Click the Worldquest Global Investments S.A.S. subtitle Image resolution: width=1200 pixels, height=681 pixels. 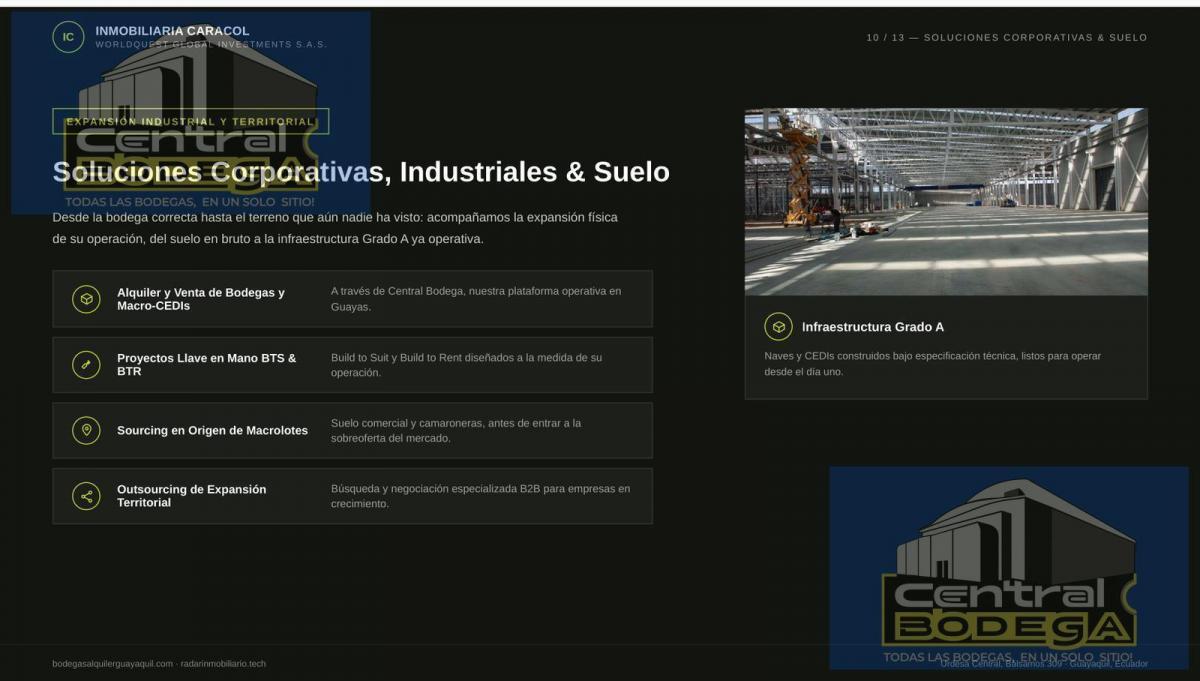211,45
